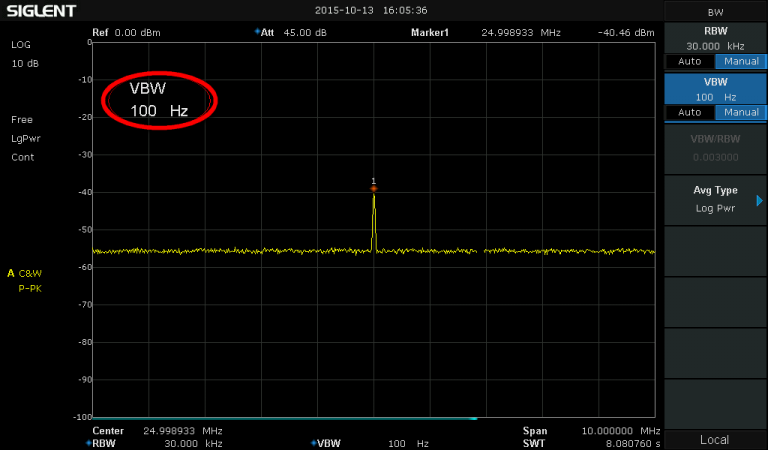The width and height of the screenshot is (768, 450).
Task: Expand the Avg Type submenu arrow
Action: (x=759, y=200)
